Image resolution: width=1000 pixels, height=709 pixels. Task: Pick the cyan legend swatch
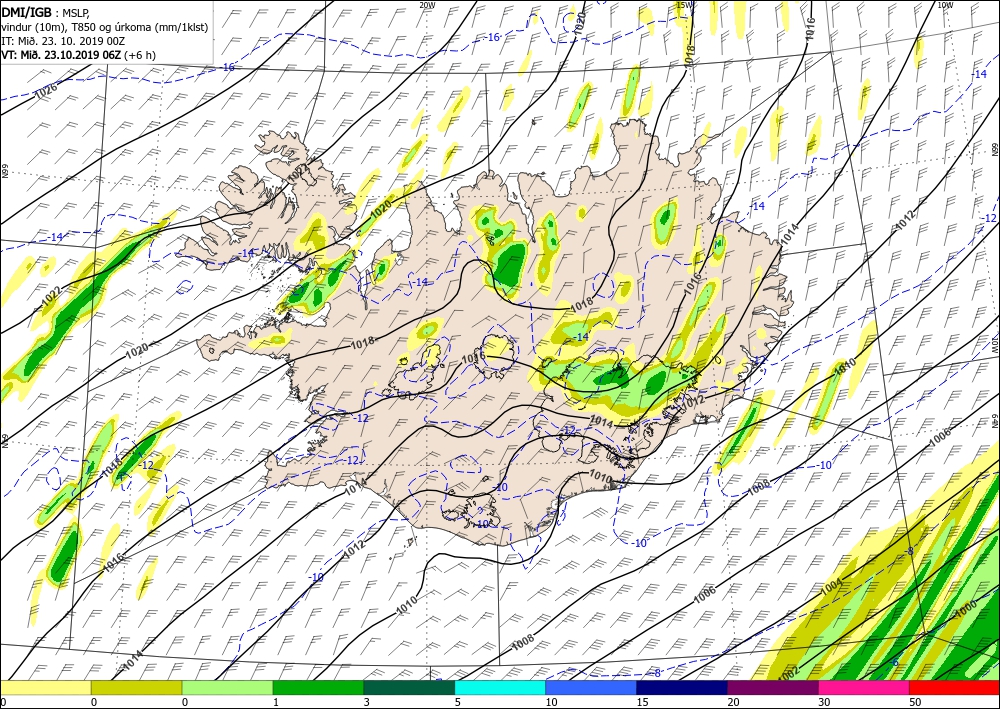coord(500,688)
